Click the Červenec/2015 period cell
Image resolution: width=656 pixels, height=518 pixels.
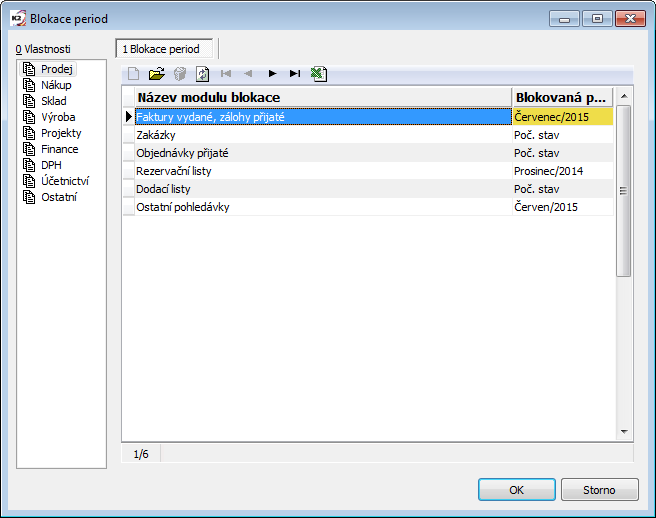click(563, 117)
